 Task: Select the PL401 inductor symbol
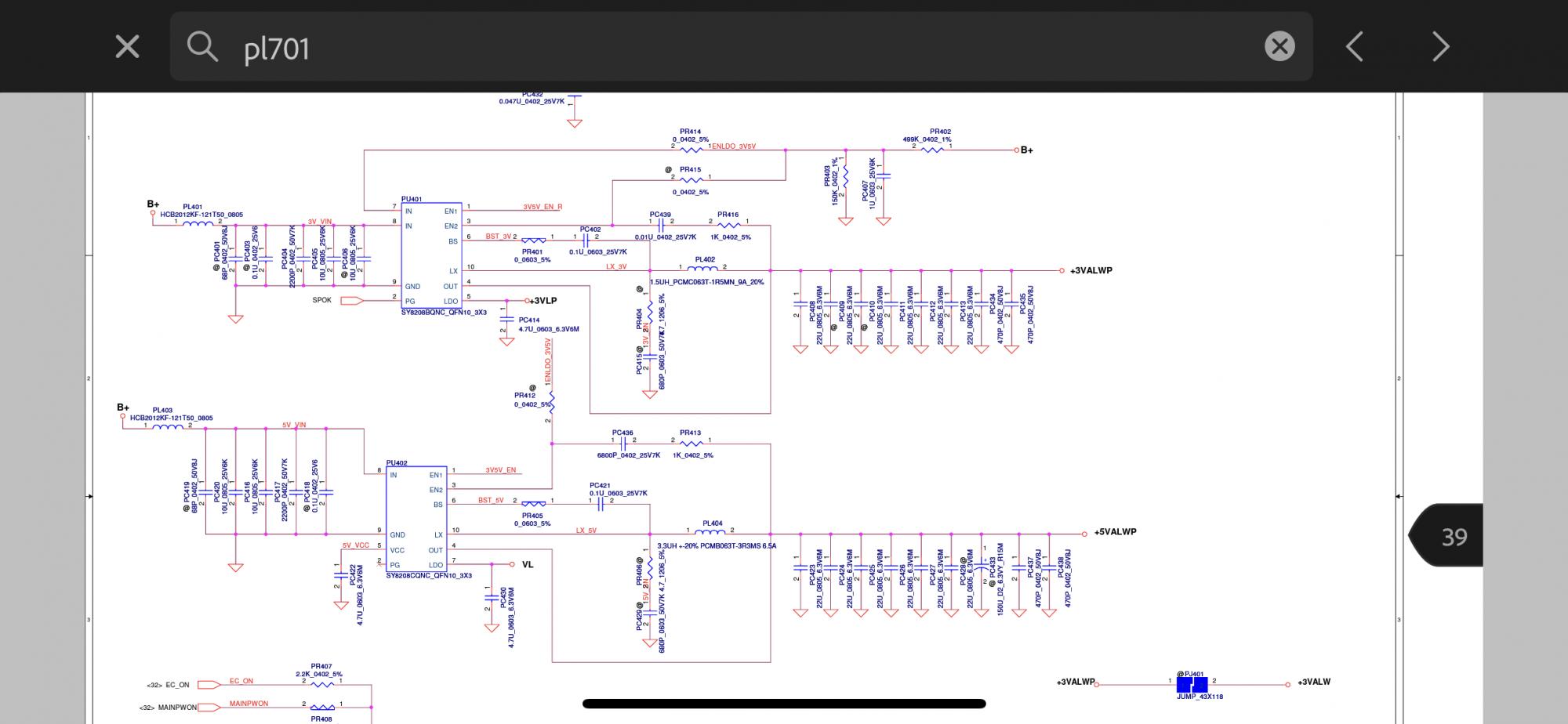coord(198,223)
